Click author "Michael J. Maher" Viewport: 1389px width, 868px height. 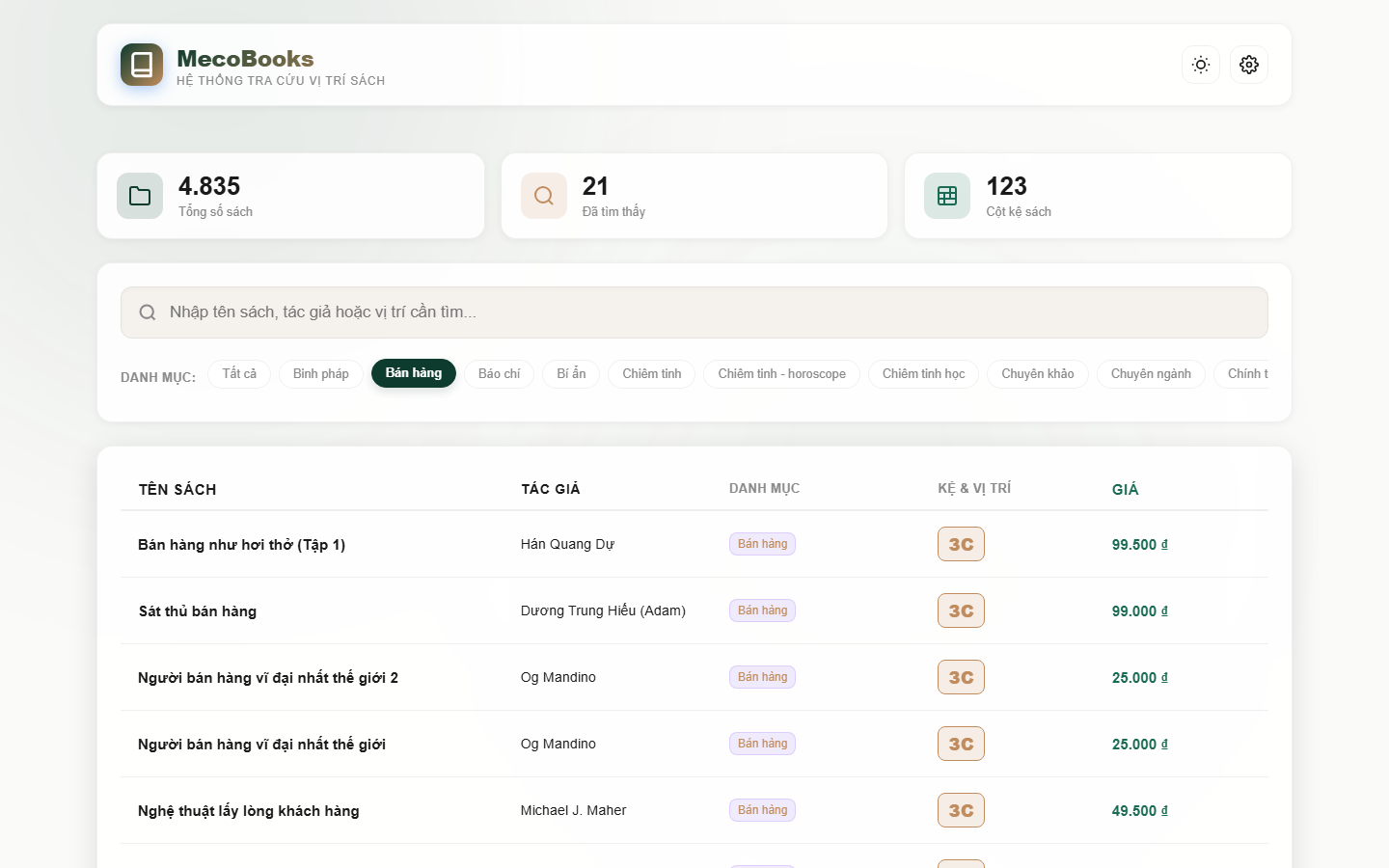pyautogui.click(x=573, y=810)
